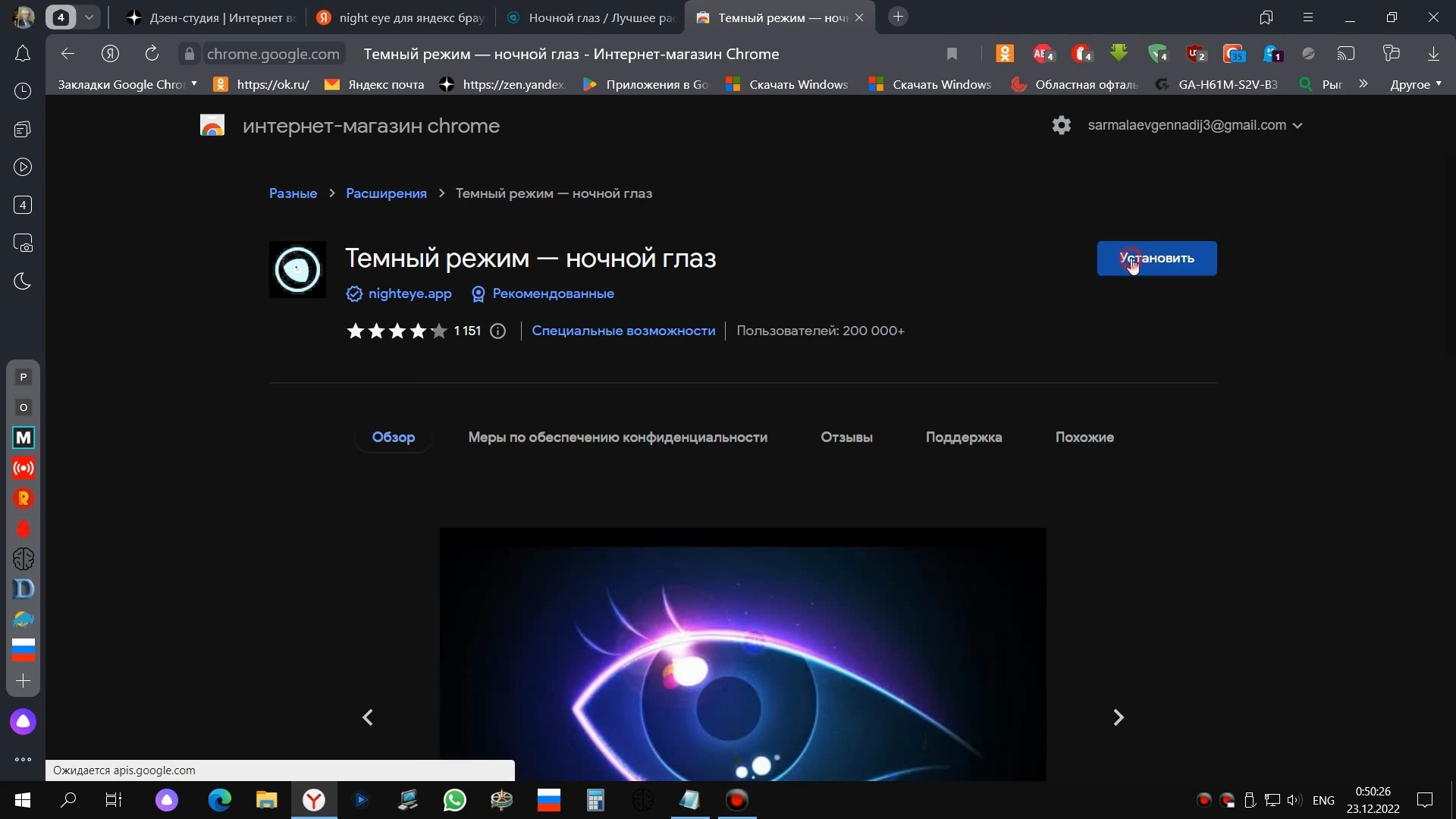Open the nighteye.app developer link

[409, 294]
